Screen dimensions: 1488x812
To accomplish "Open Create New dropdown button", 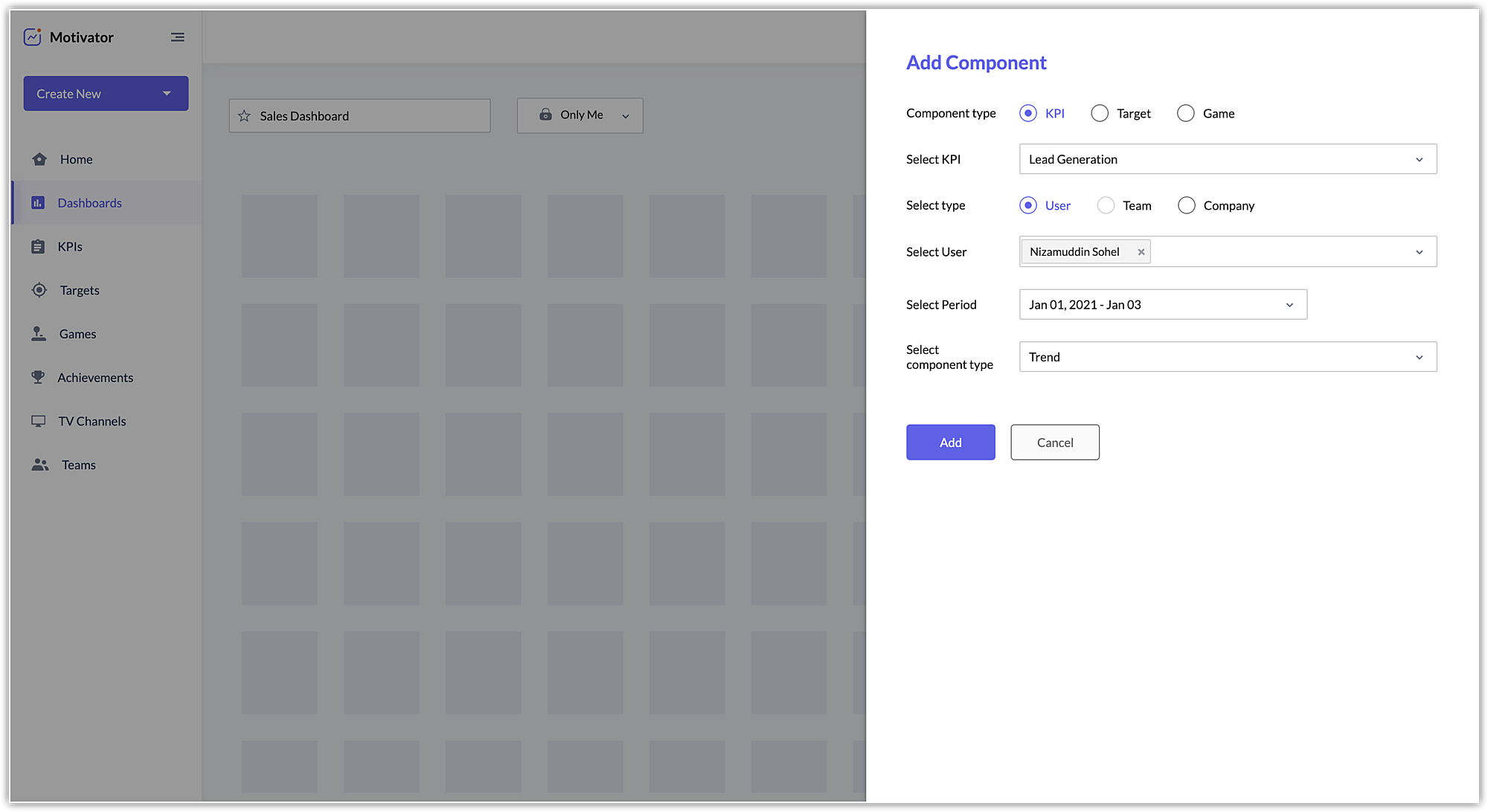I will tap(106, 94).
